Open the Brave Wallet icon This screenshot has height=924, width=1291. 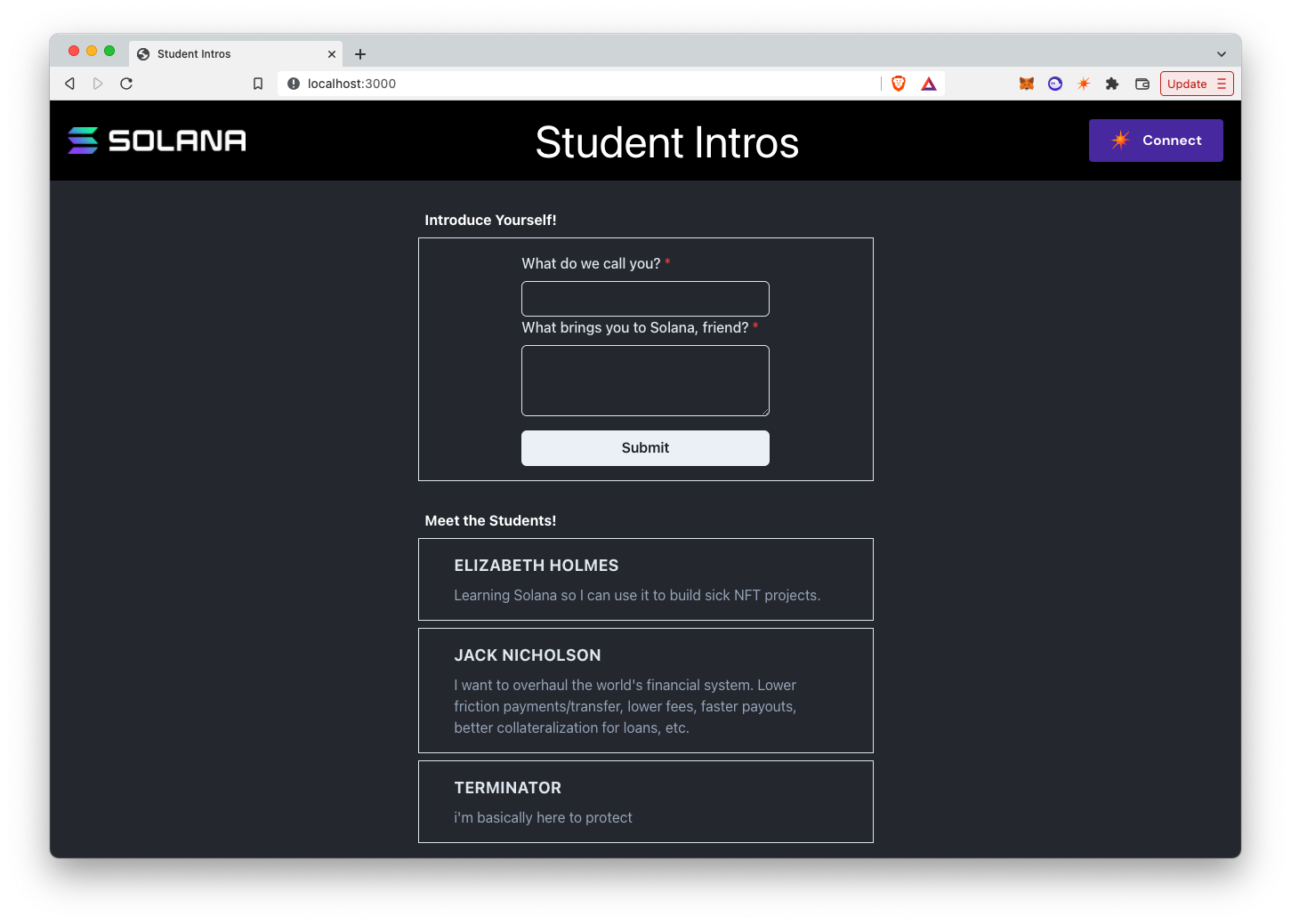click(1142, 84)
